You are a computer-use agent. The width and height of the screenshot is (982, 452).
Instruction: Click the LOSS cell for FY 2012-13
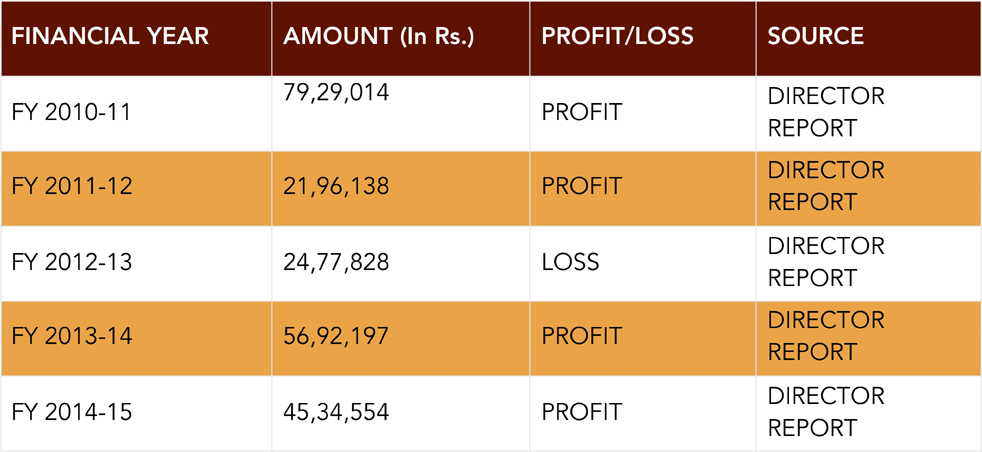pos(570,262)
